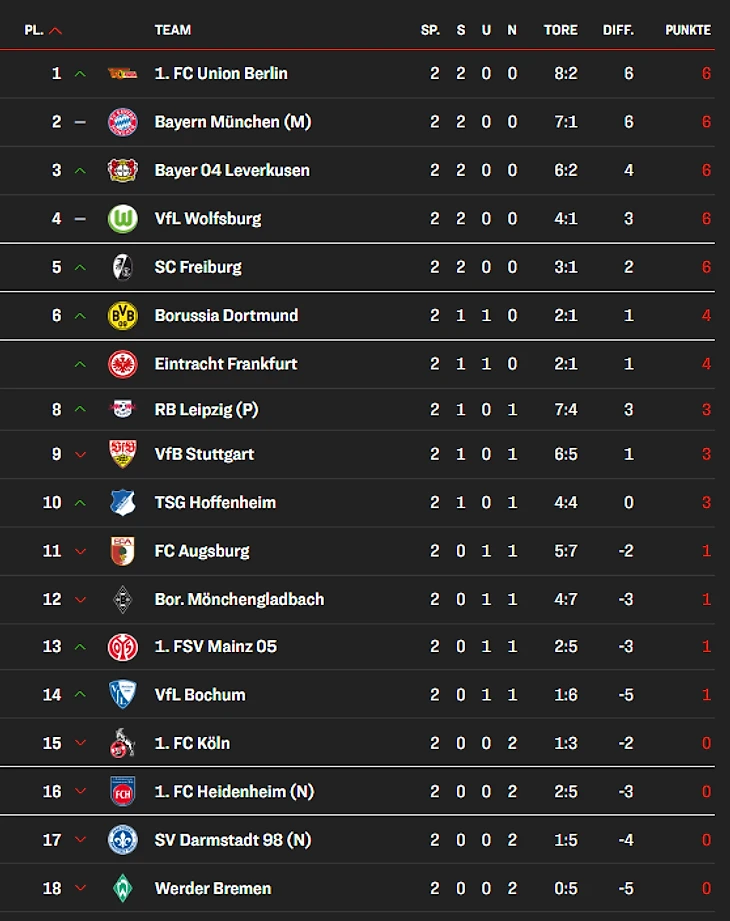730x921 pixels.
Task: Click the SV Darmstadt 98 logo
Action: click(122, 840)
